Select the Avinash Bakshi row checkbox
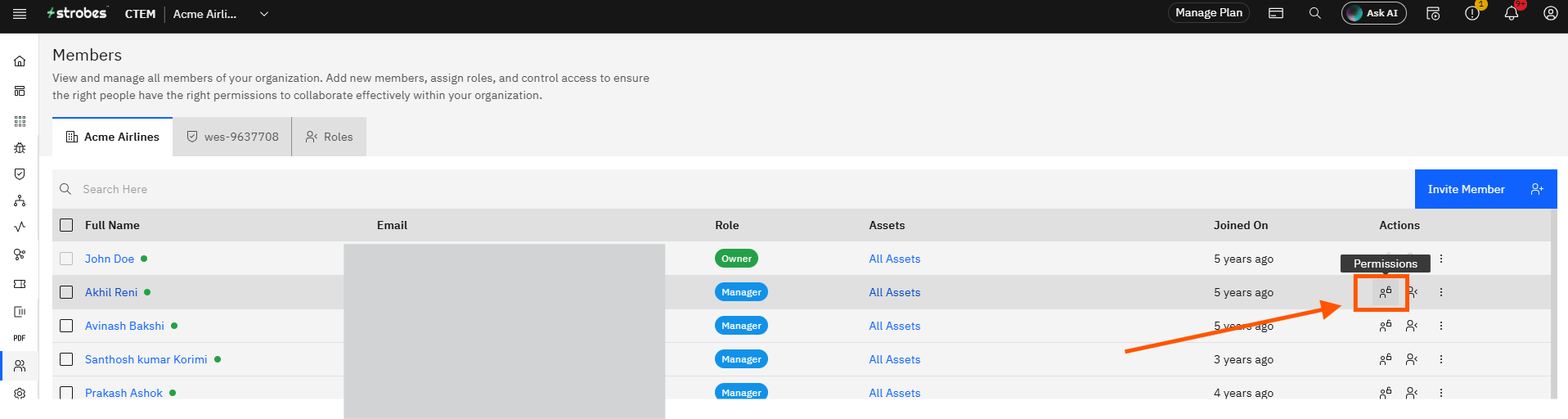 click(x=66, y=326)
